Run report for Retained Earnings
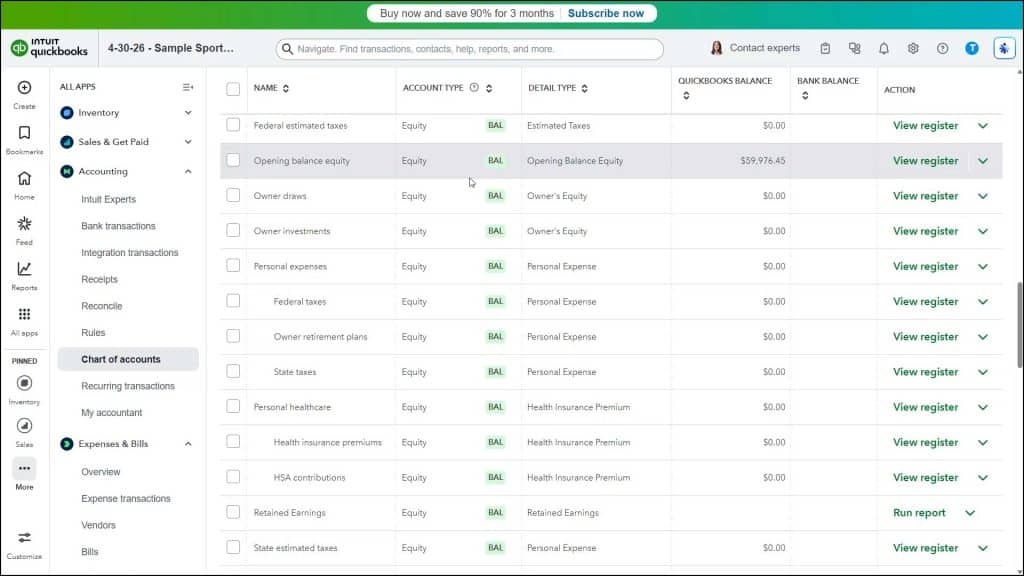 tap(919, 513)
